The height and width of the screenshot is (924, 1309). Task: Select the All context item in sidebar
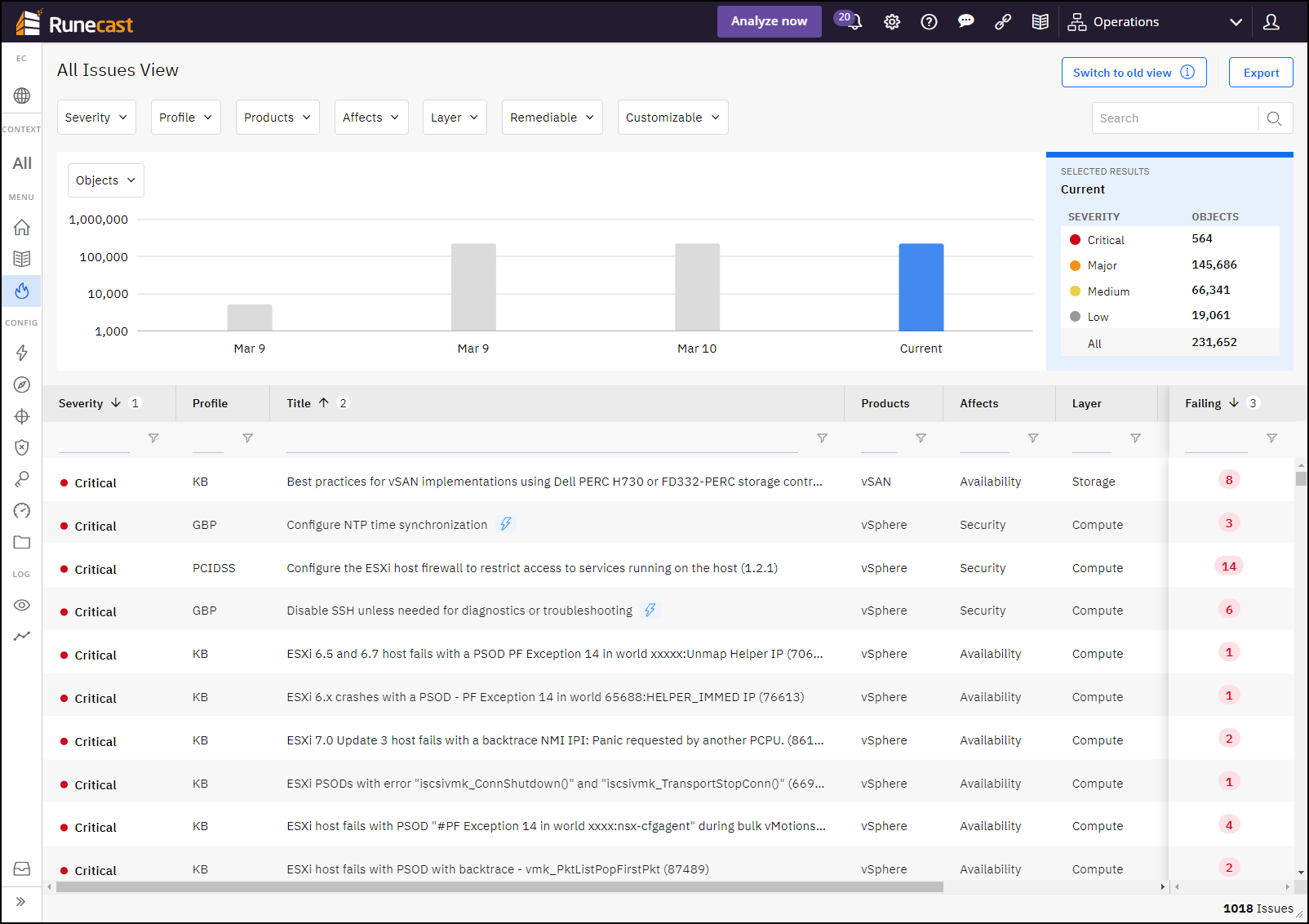click(22, 163)
